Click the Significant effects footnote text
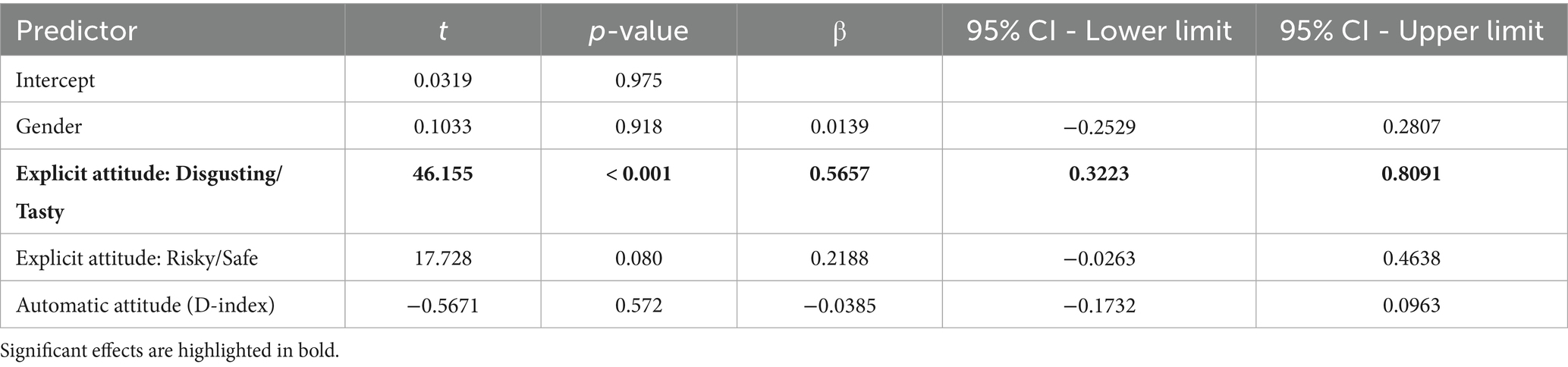Viewport: 1568px width, 367px height. tap(170, 351)
